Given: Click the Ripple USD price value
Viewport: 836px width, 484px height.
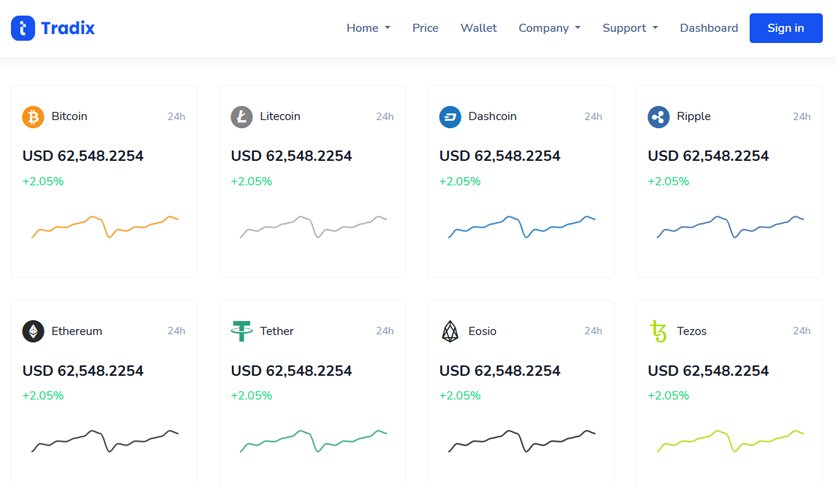Looking at the screenshot, I should pyautogui.click(x=708, y=156).
